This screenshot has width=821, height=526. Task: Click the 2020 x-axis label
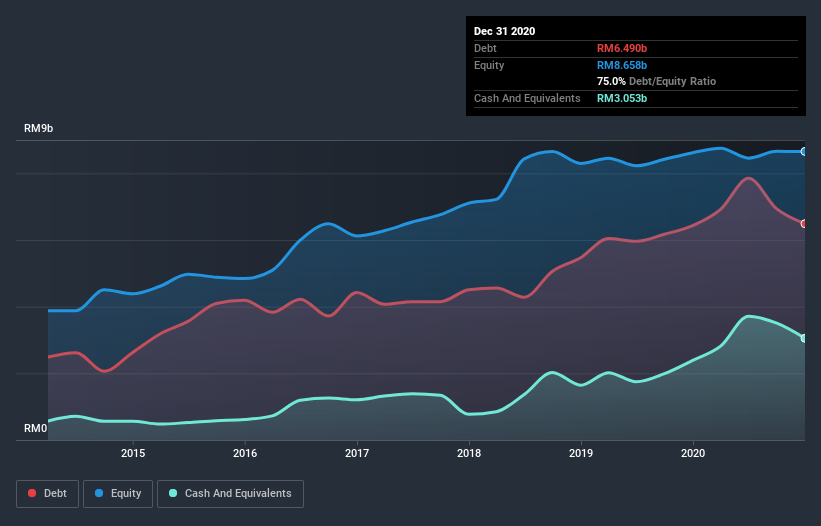(693, 453)
